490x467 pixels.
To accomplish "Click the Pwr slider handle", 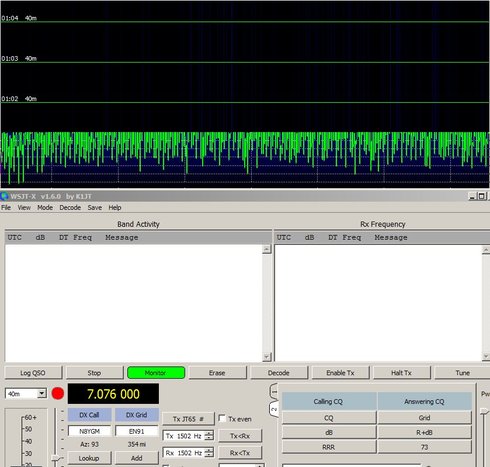I will click(x=484, y=412).
